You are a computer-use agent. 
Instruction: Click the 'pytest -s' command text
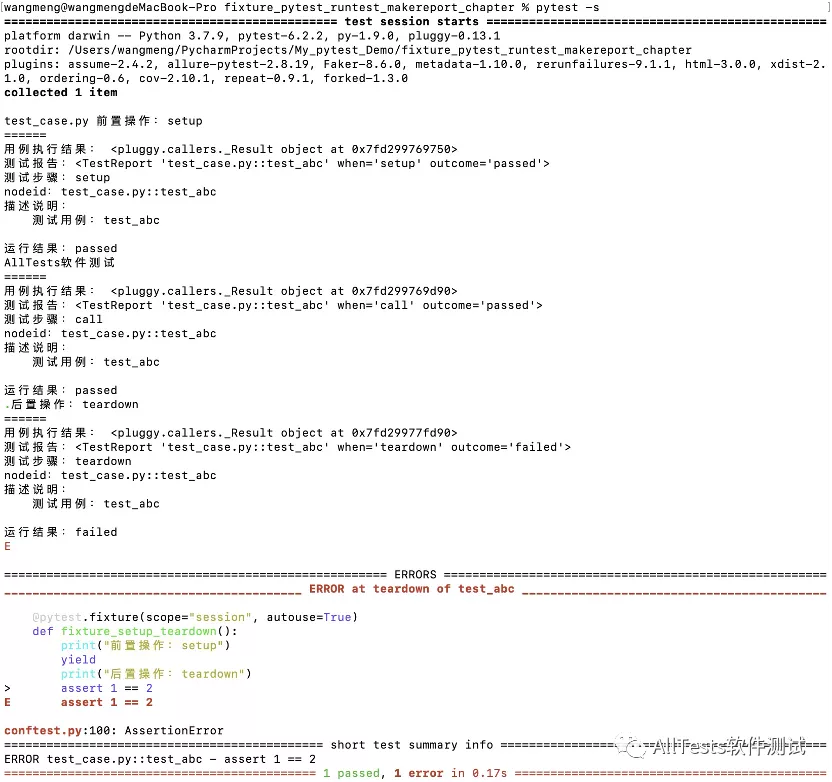pos(567,7)
